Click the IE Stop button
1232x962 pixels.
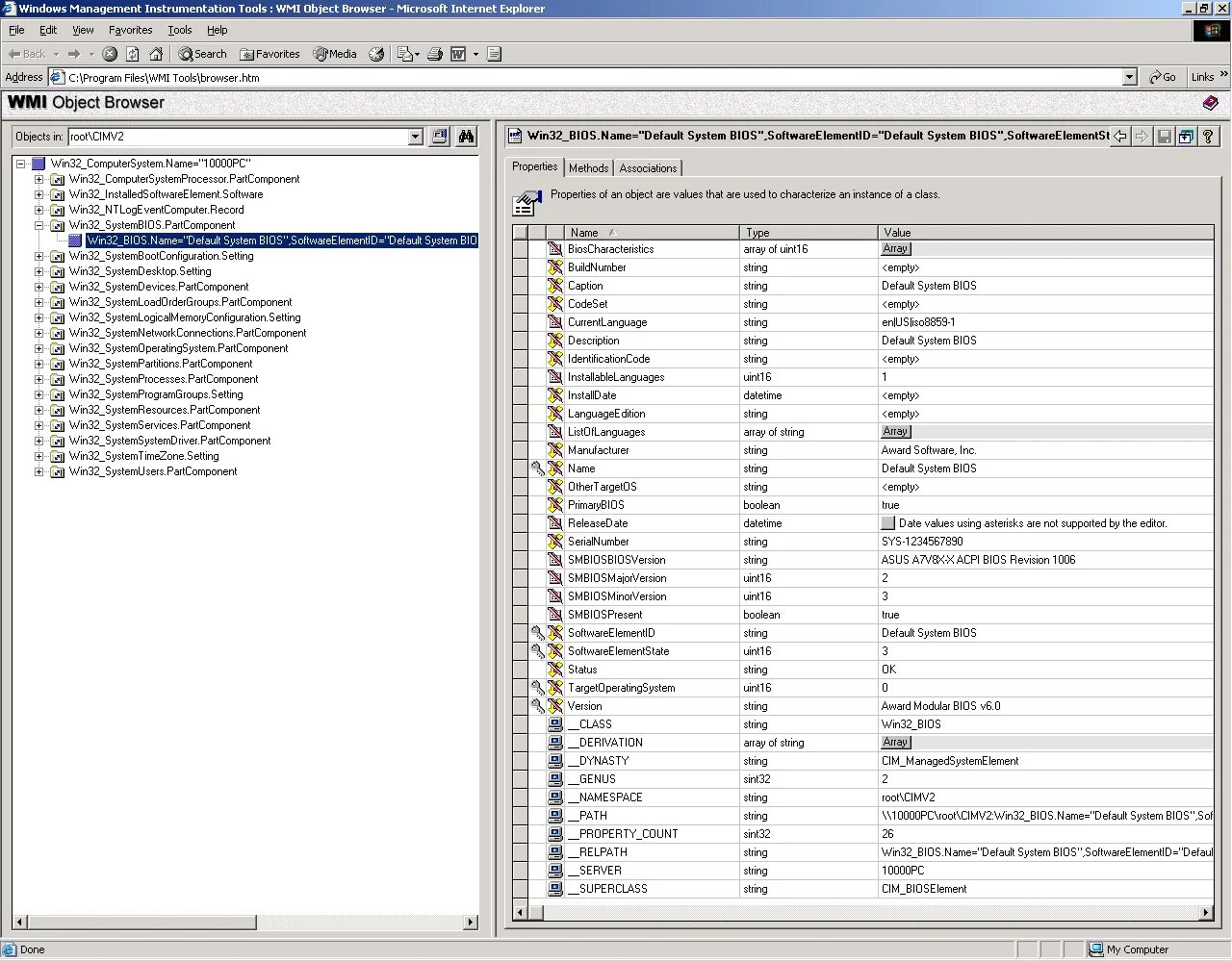coord(110,54)
